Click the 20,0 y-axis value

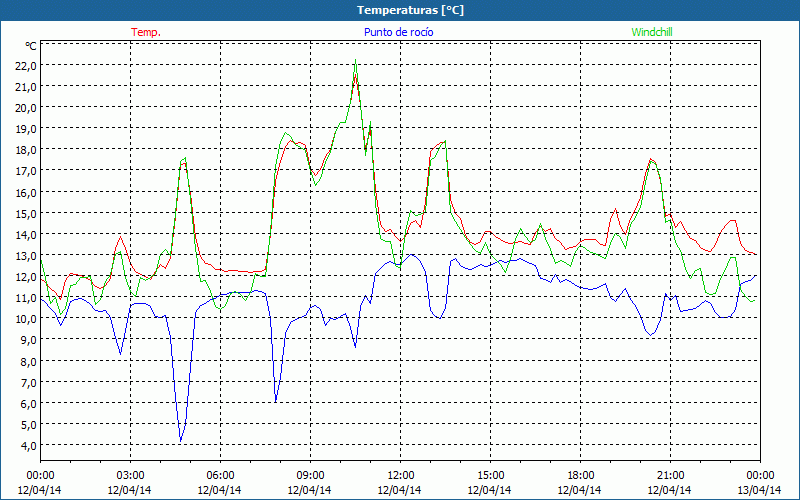pos(26,108)
